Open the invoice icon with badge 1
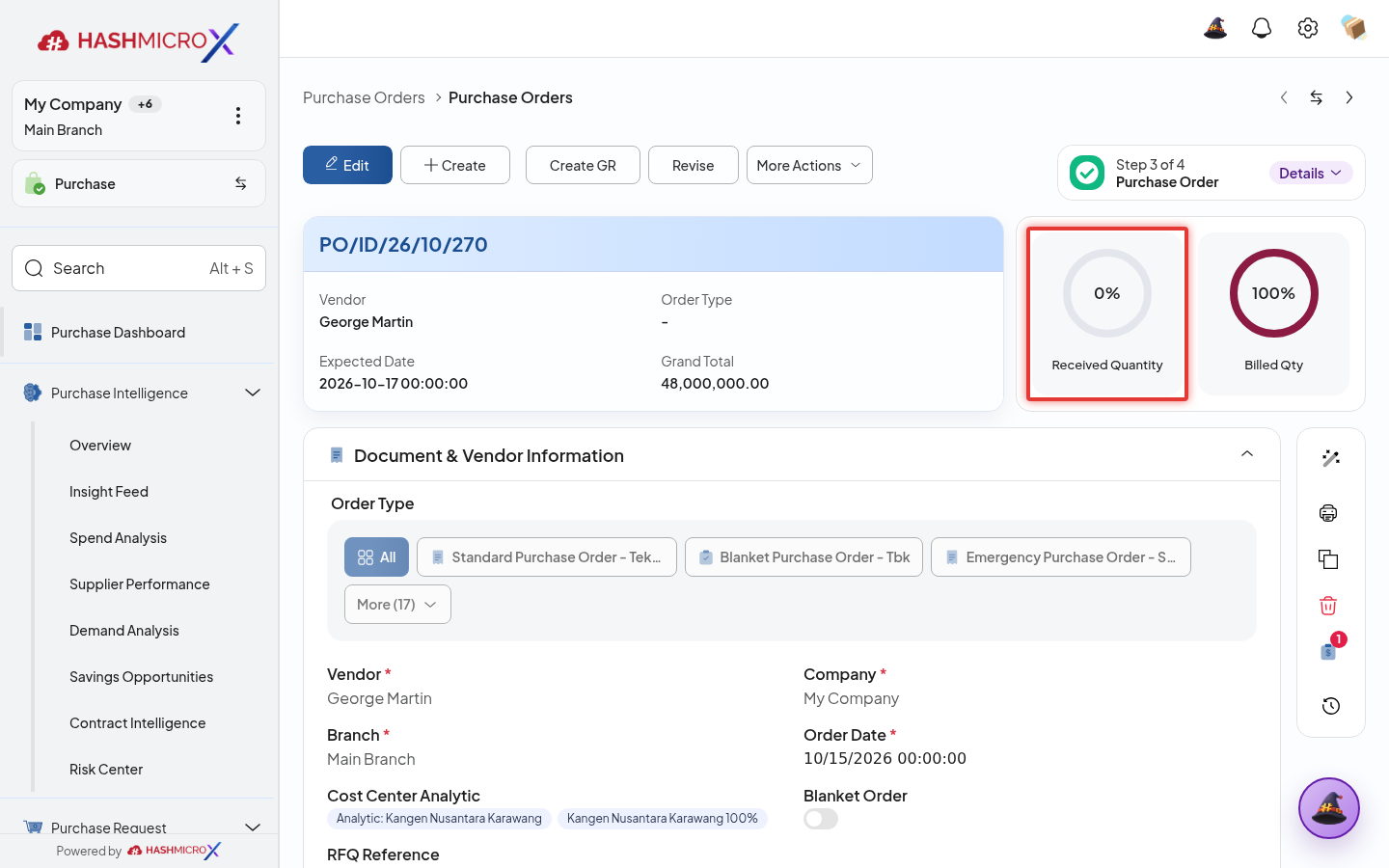Screen dimensions: 1389x868 [1330, 650]
